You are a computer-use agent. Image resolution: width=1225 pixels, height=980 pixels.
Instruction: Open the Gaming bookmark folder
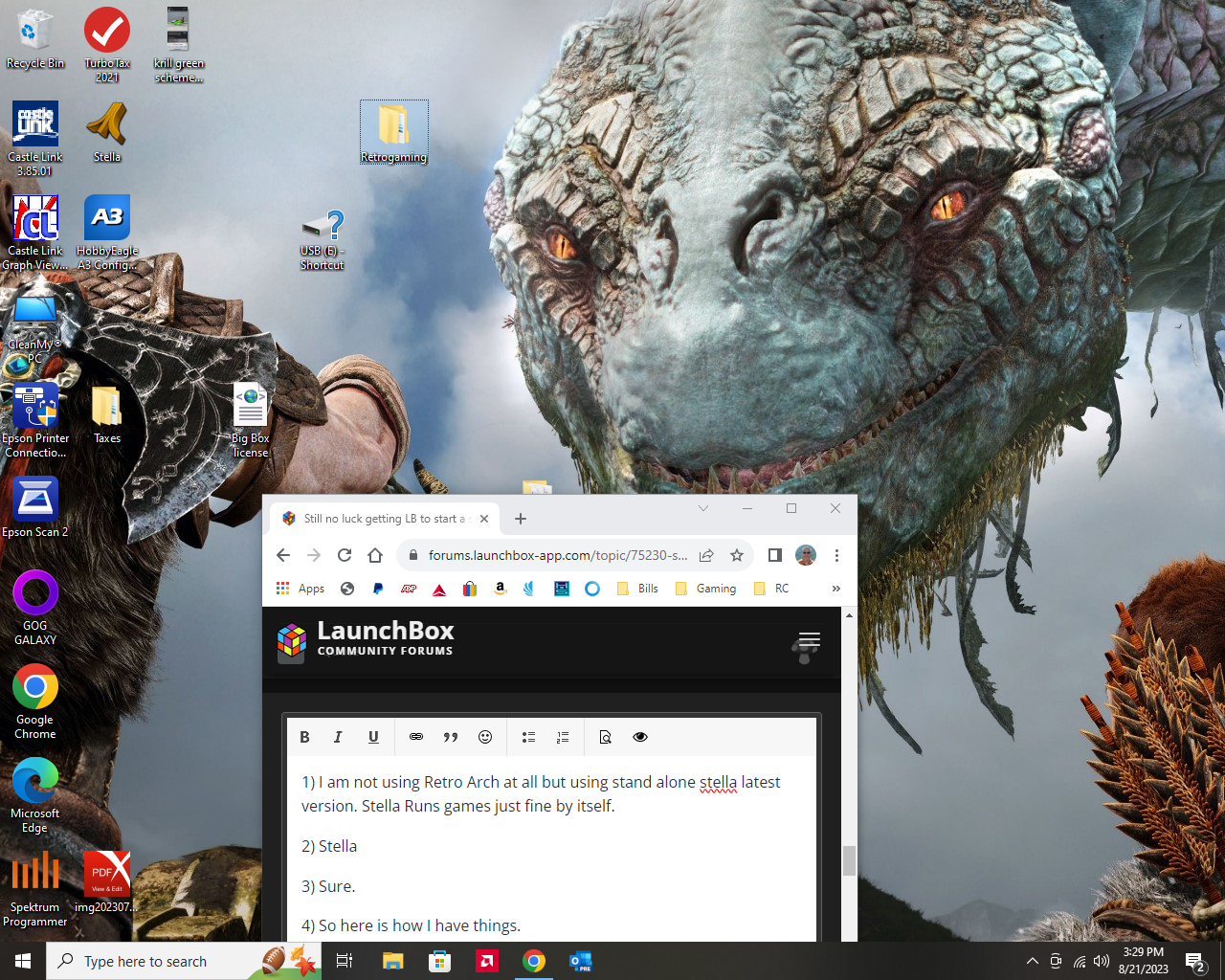point(705,589)
